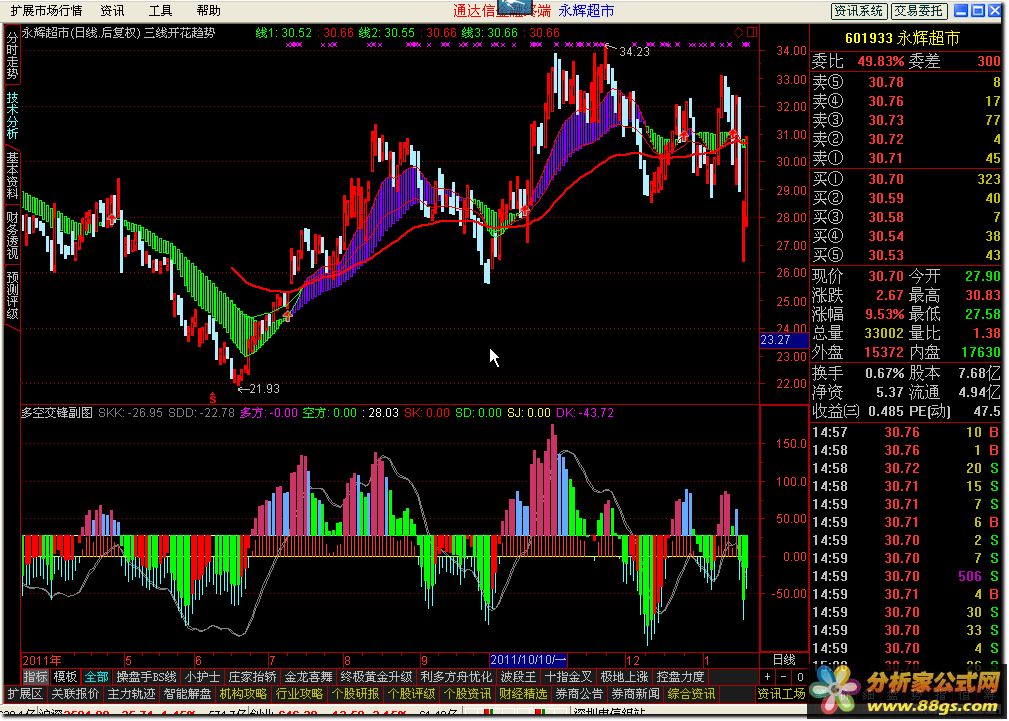Open the 券商公告 tab

[579, 694]
